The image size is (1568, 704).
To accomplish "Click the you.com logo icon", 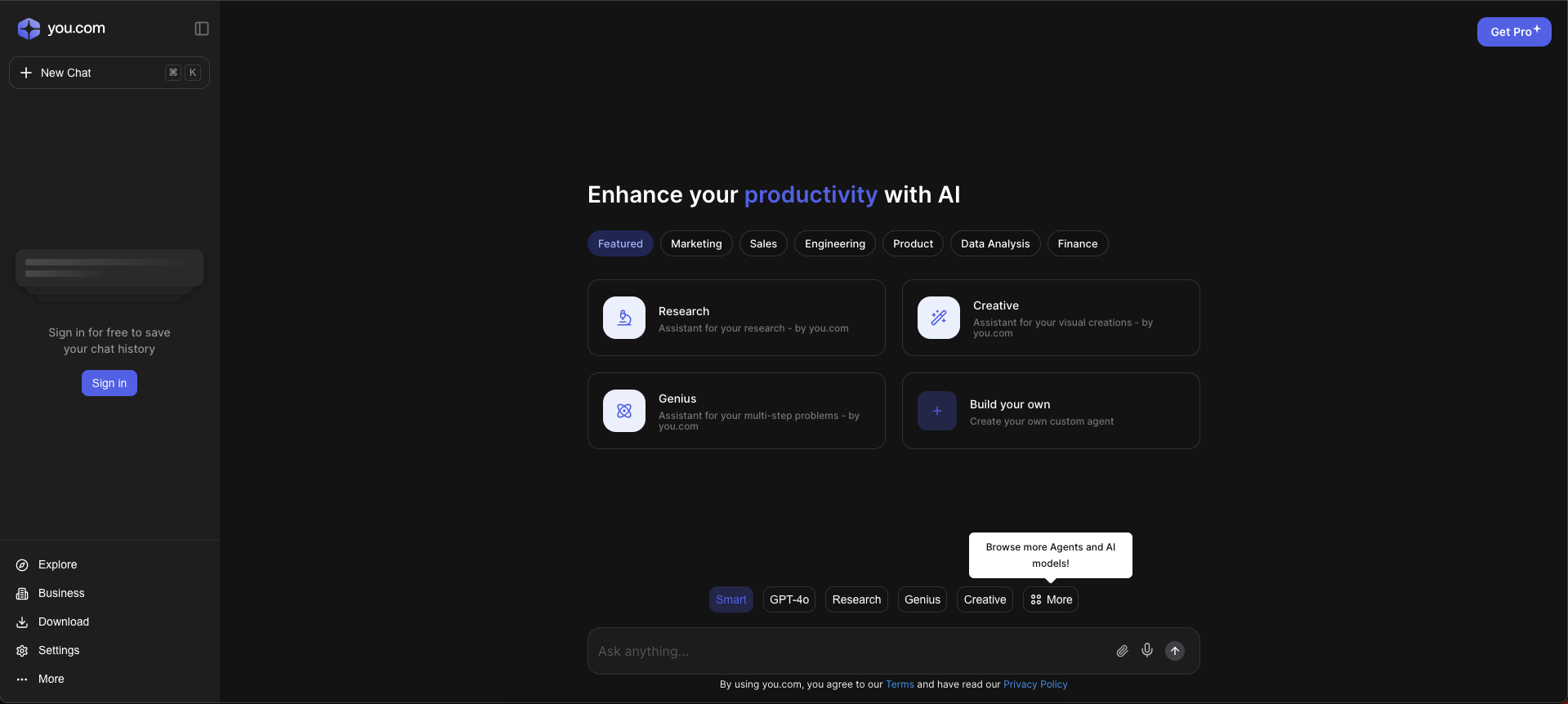I will 29,29.
